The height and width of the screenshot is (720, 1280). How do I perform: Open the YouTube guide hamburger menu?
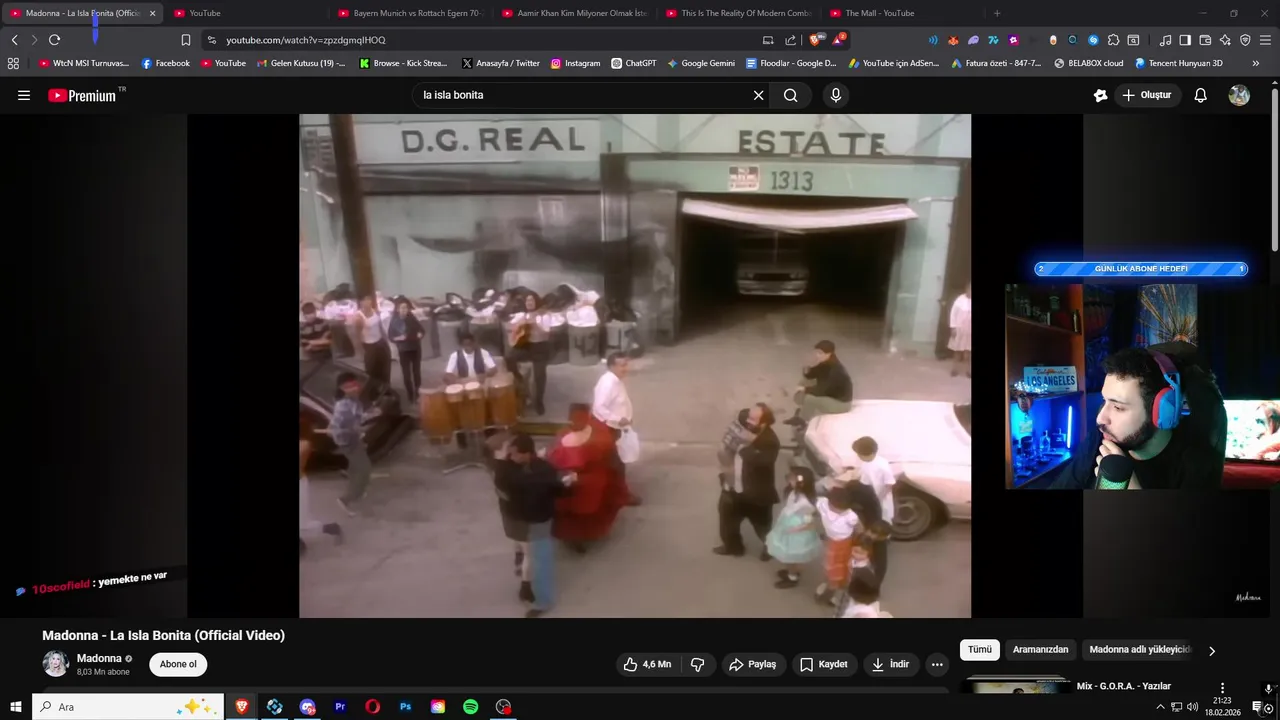point(24,95)
